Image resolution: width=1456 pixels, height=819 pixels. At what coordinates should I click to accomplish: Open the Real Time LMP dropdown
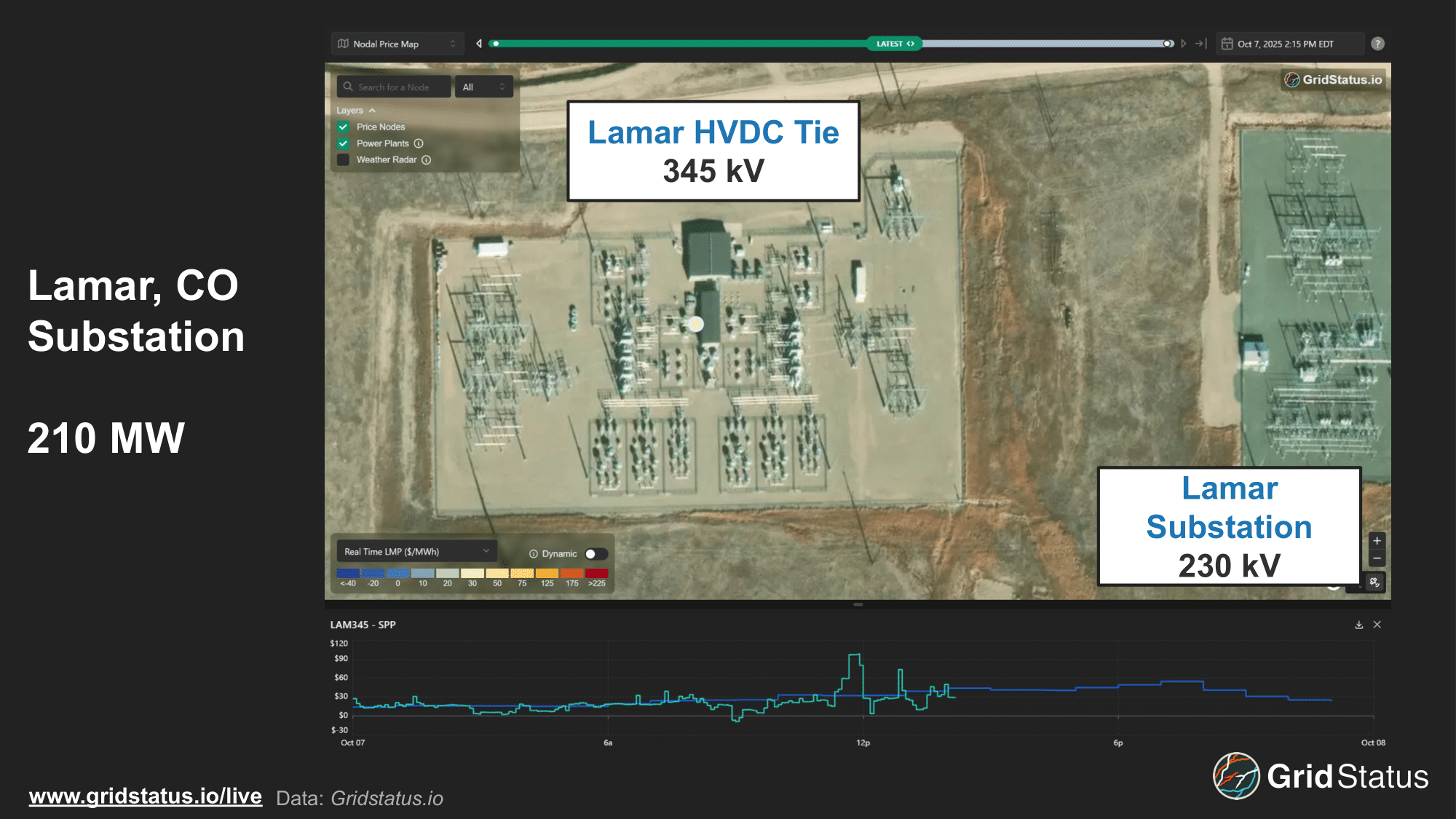pos(416,552)
